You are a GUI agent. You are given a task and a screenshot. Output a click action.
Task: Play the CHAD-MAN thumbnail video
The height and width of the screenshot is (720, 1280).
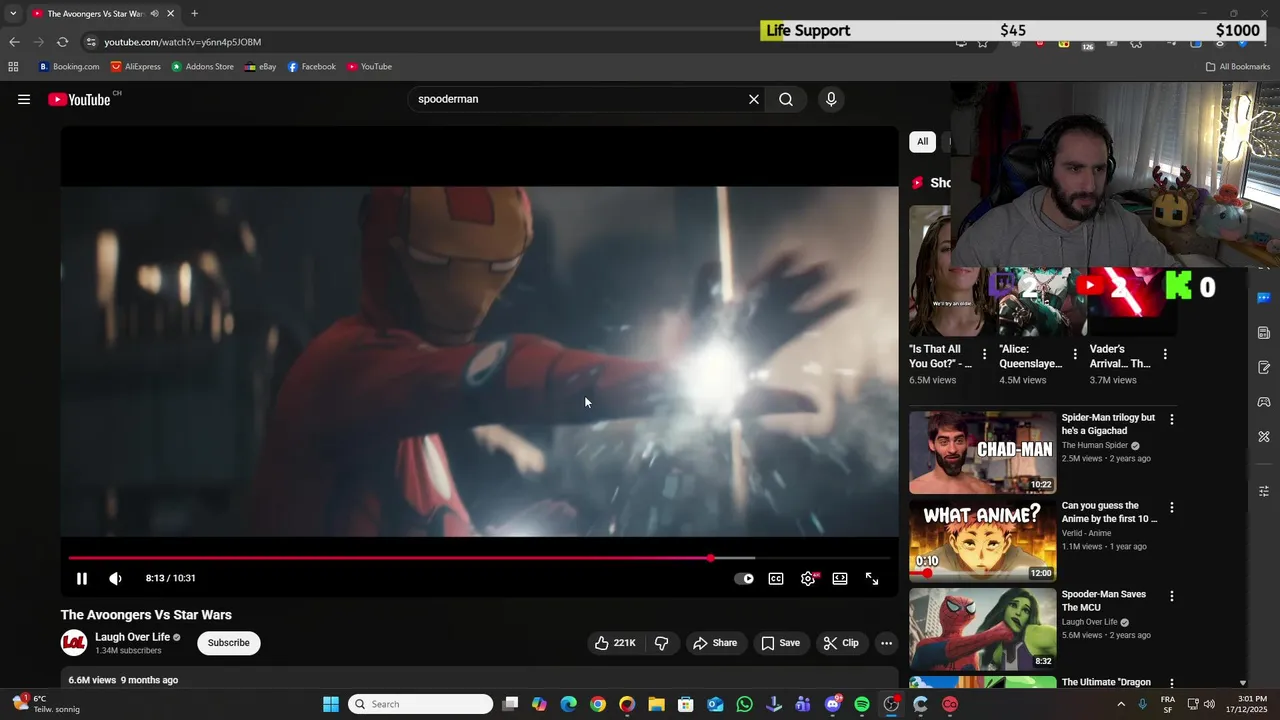pos(982,452)
